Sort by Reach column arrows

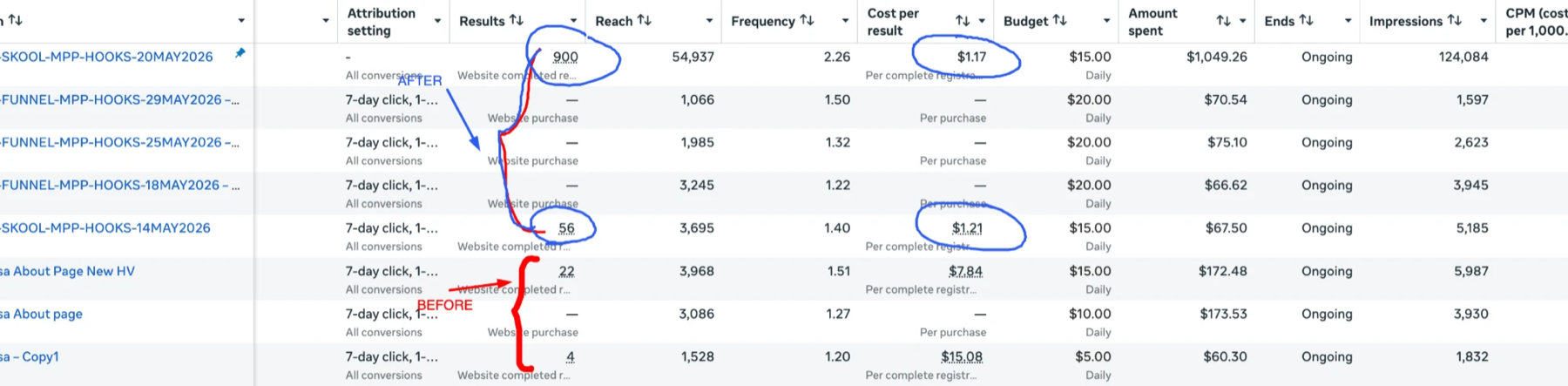click(x=645, y=20)
